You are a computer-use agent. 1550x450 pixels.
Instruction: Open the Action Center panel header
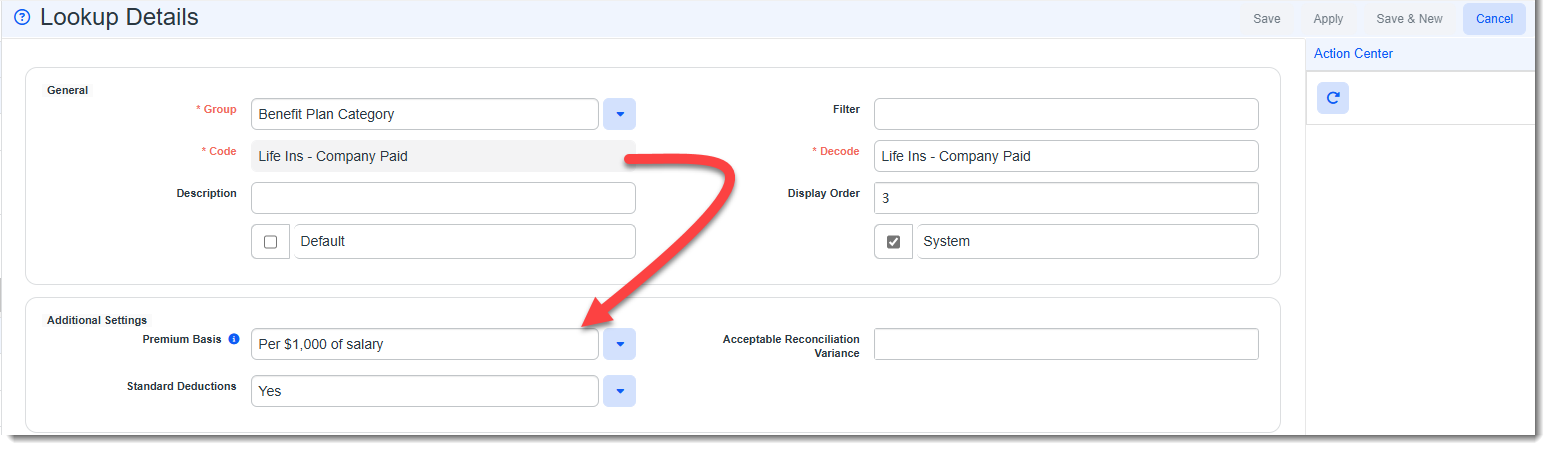click(1353, 54)
